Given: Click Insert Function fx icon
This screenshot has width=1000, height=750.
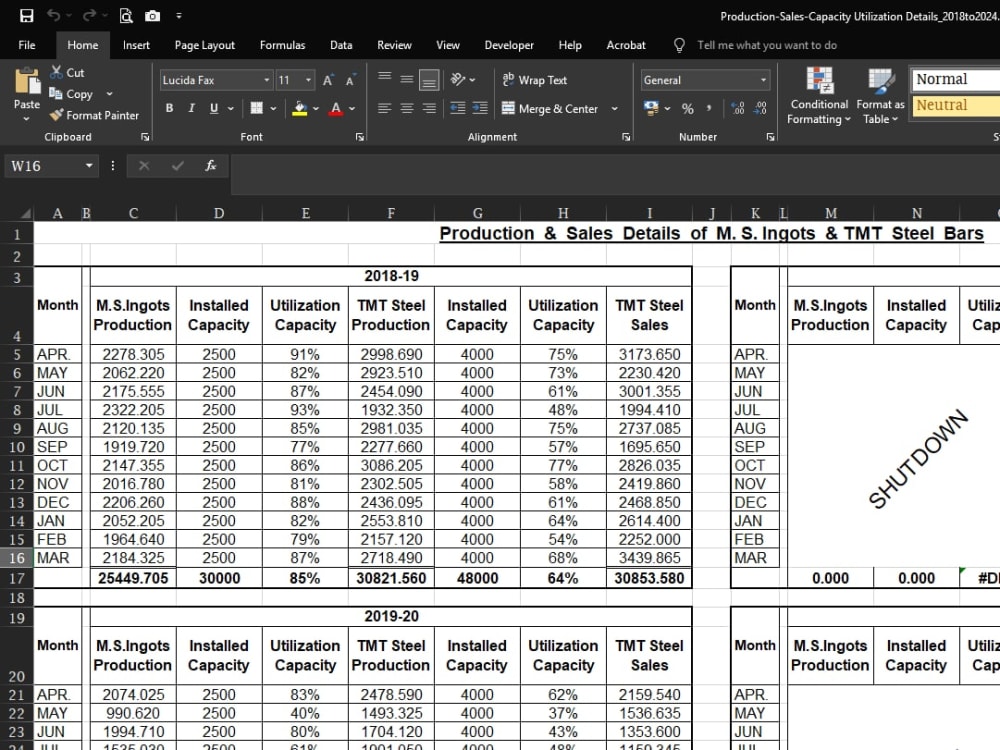Looking at the screenshot, I should tap(210, 166).
